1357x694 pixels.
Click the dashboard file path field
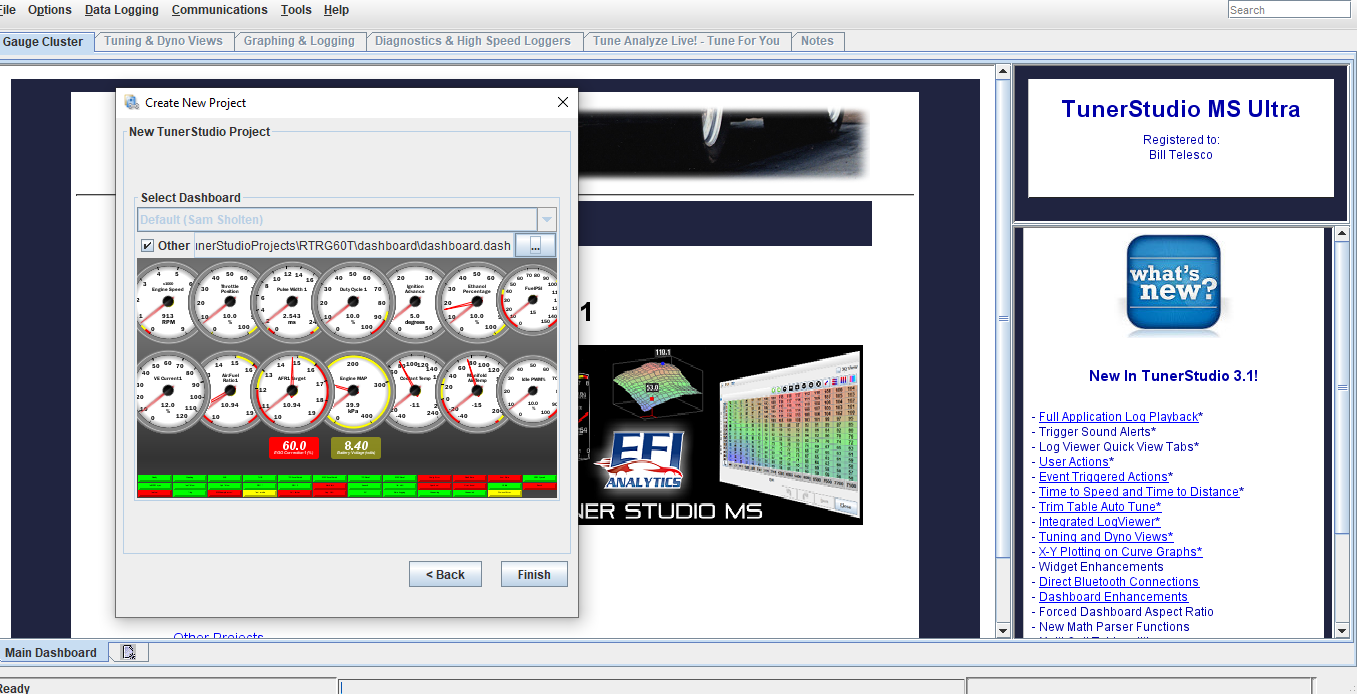(353, 245)
